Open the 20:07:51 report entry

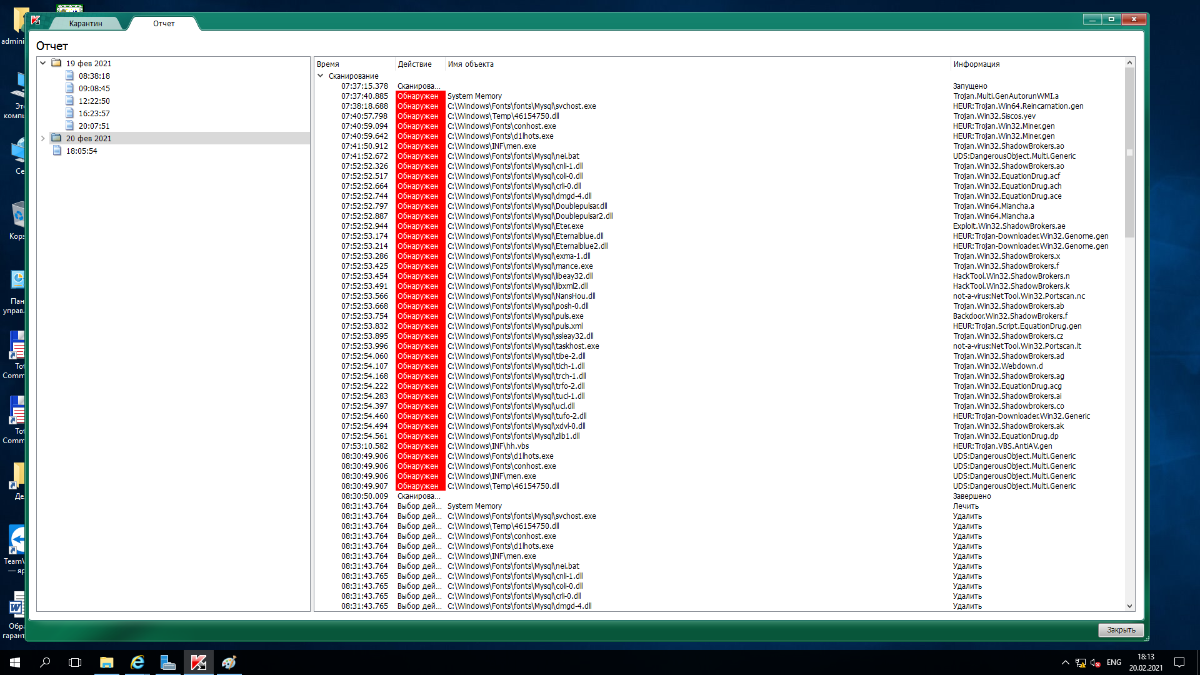[94, 126]
